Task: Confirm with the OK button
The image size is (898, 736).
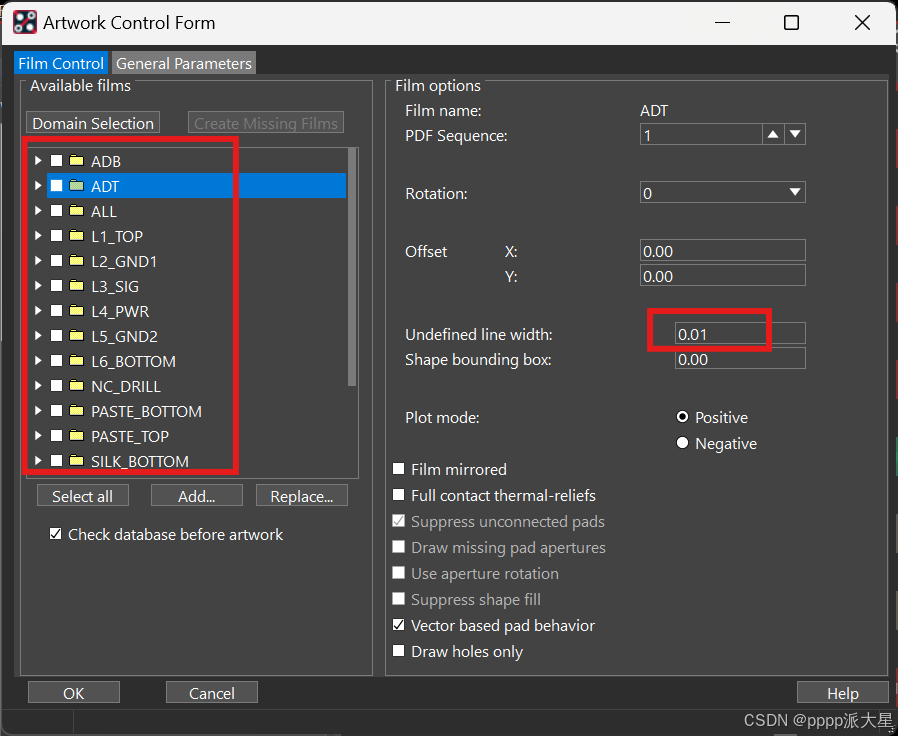Action: pos(73,692)
